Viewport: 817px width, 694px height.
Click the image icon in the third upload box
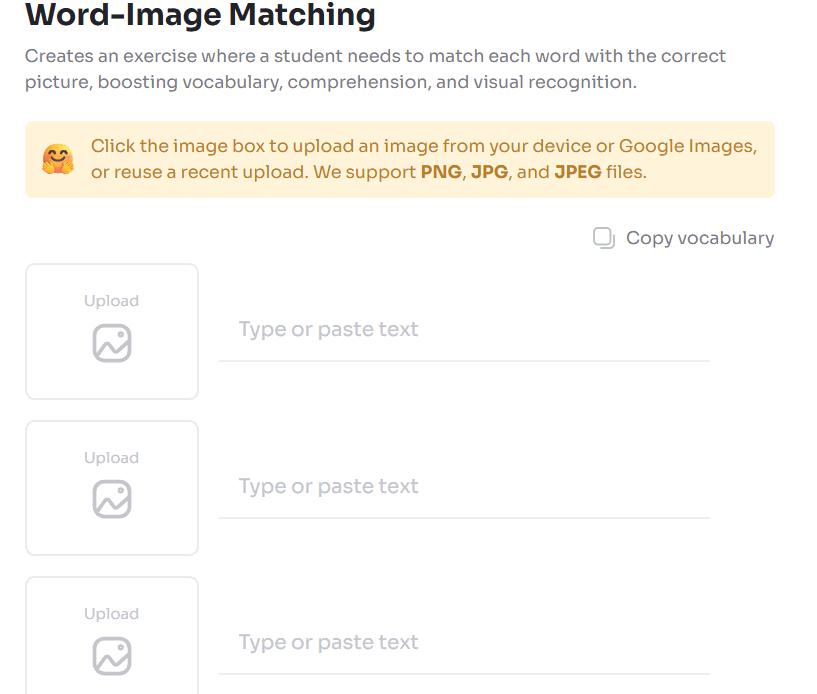(111, 655)
